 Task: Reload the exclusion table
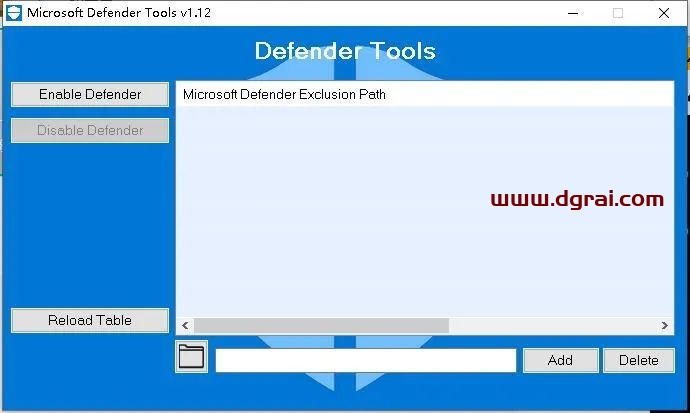90,320
